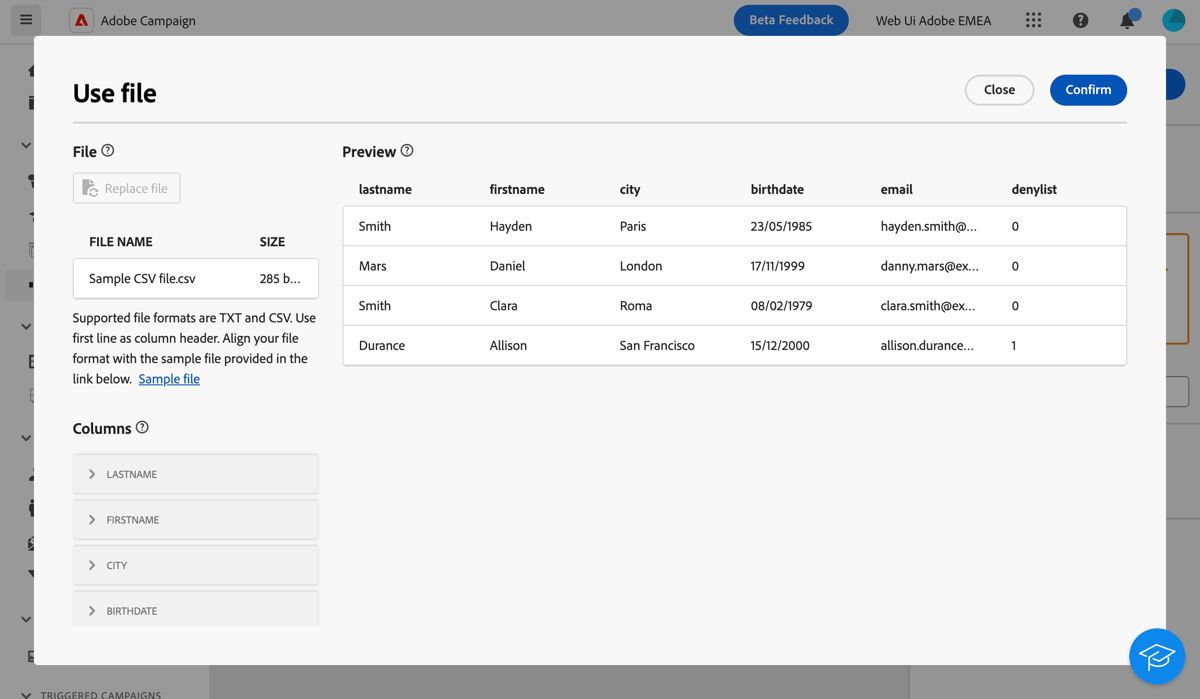The image size is (1200, 699).
Task: Open the Help question mark icon
Action: pos(1080,20)
